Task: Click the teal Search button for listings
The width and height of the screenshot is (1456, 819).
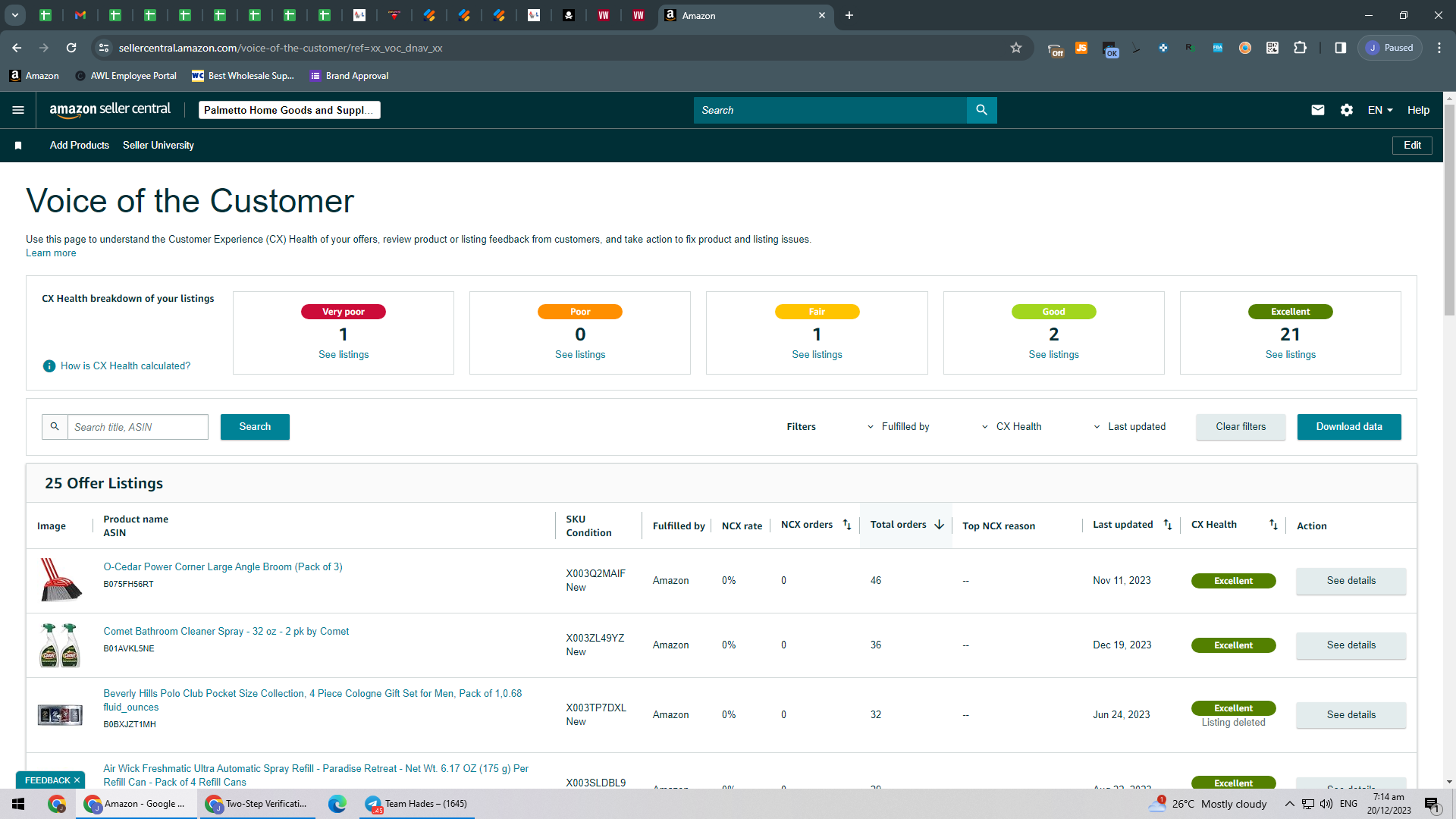Action: (x=255, y=427)
